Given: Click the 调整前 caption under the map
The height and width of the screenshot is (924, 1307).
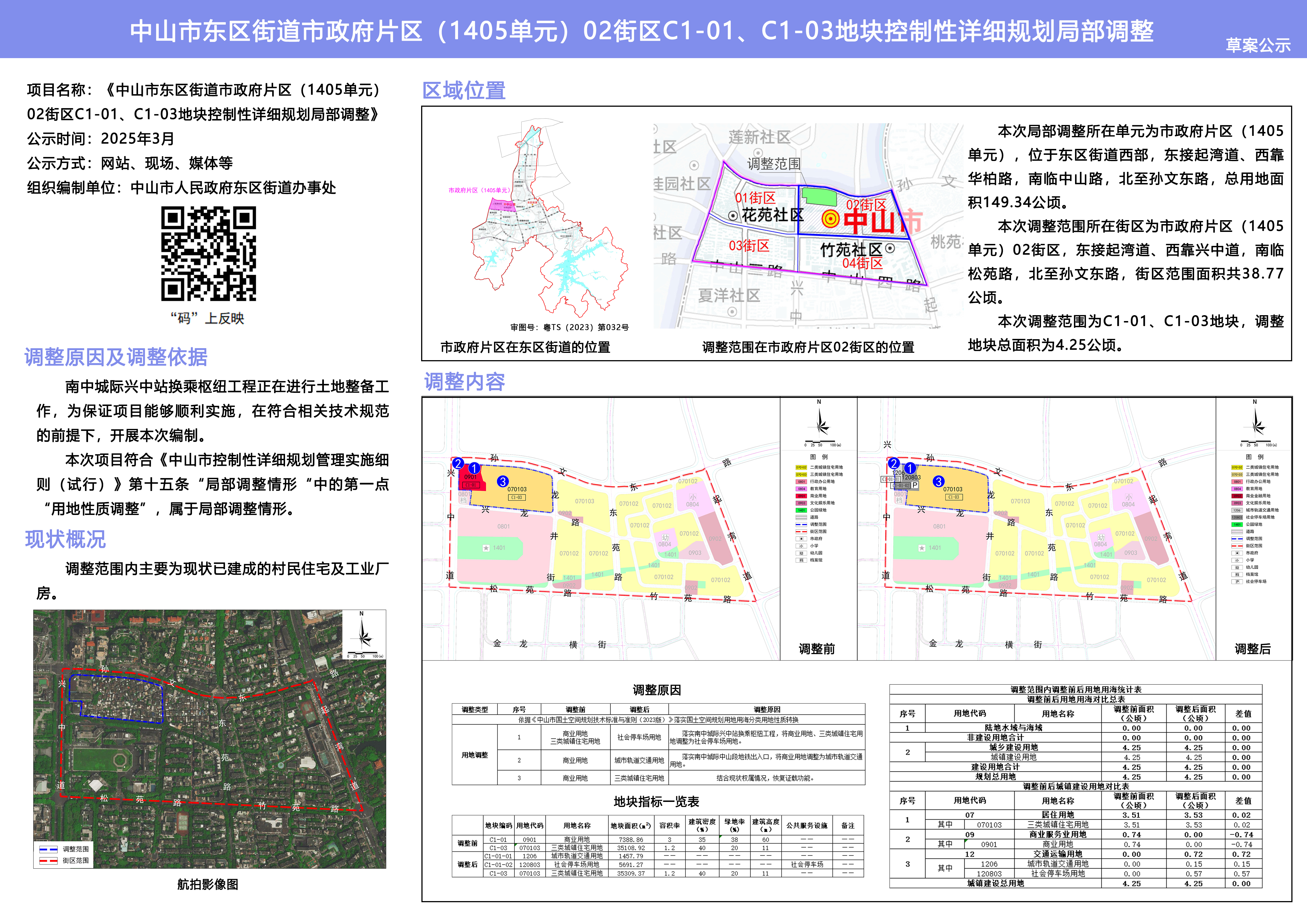Looking at the screenshot, I should click(817, 649).
